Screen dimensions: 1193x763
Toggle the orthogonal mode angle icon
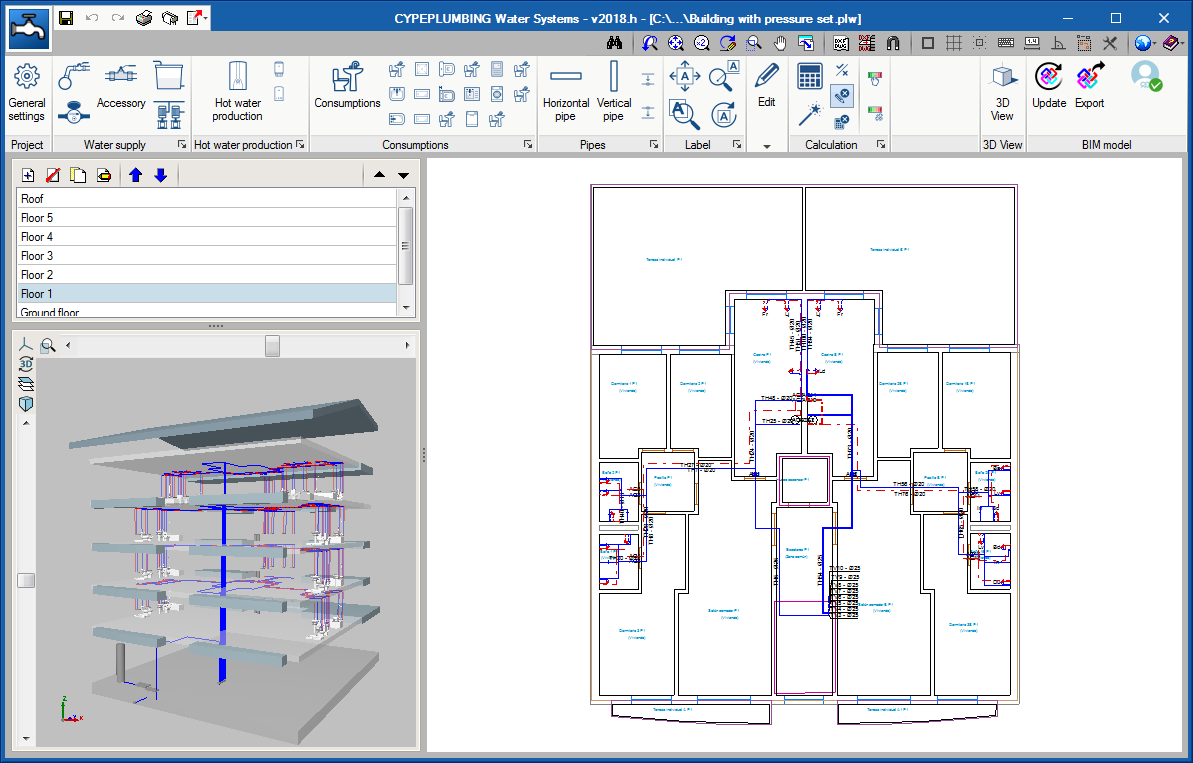pos(1058,43)
